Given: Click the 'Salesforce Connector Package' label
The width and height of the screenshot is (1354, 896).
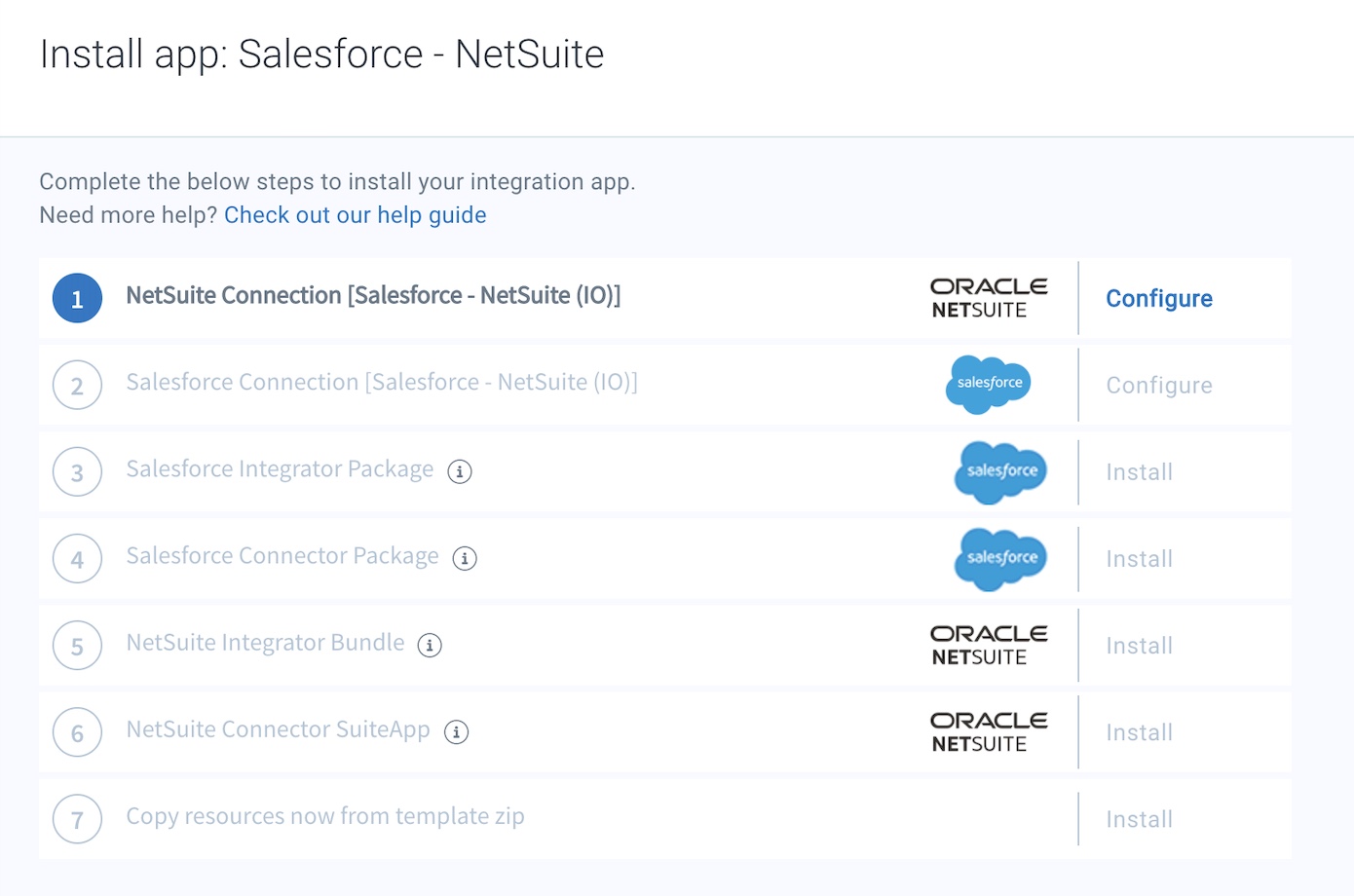Looking at the screenshot, I should pos(282,556).
